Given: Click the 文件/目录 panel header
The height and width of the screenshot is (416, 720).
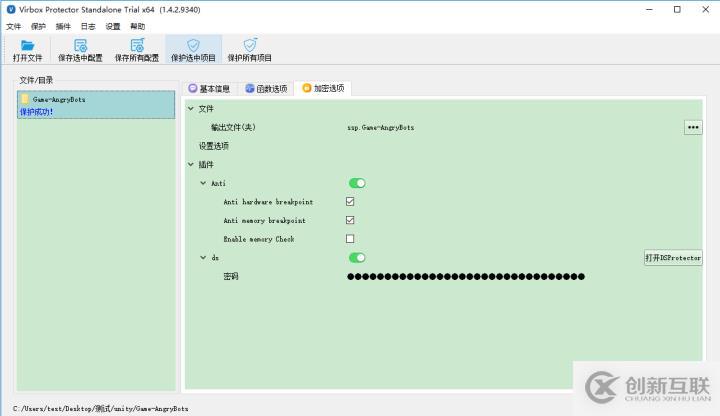Looking at the screenshot, I should (36, 80).
